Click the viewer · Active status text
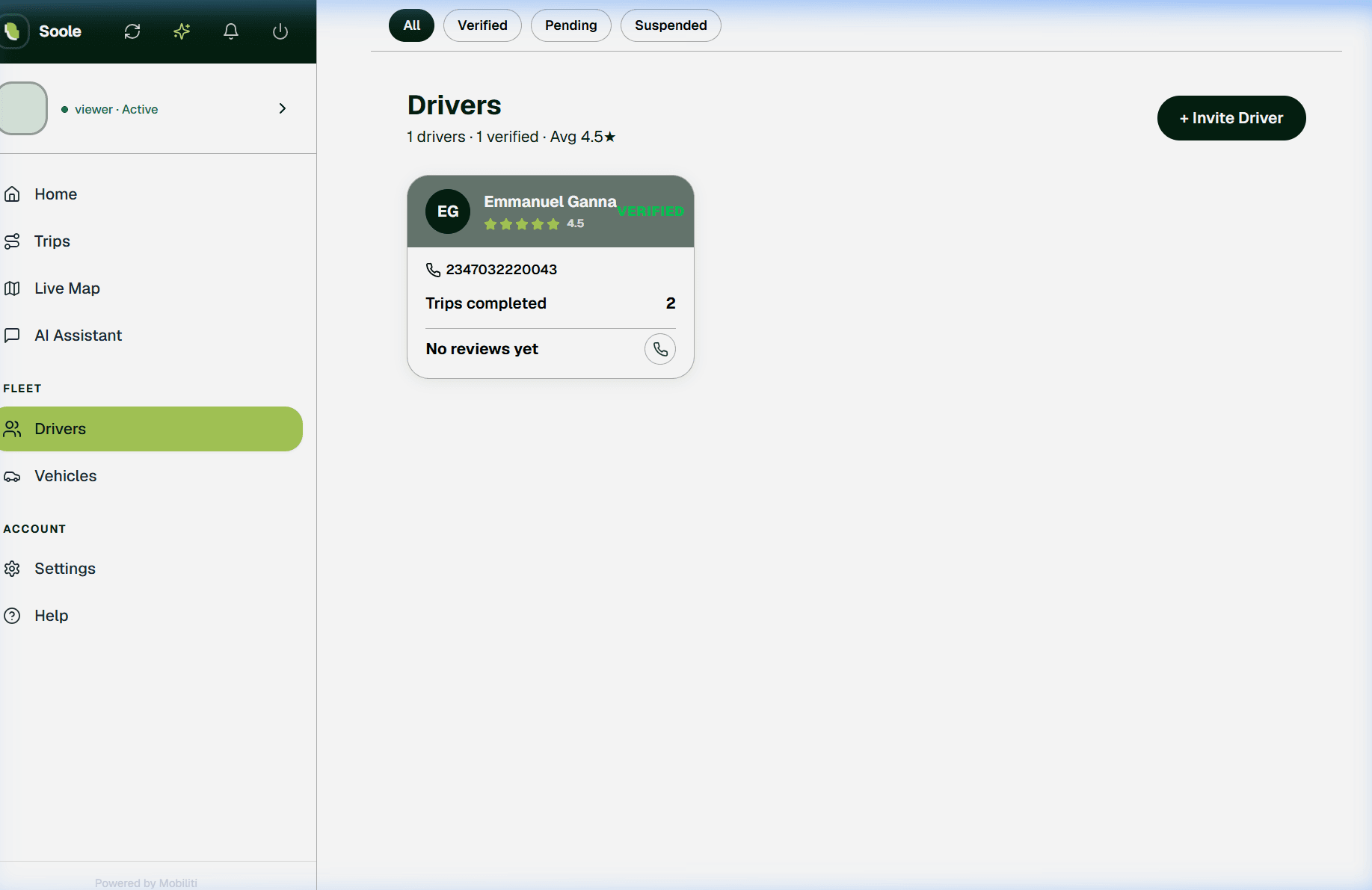The height and width of the screenshot is (890, 1372). point(116,109)
